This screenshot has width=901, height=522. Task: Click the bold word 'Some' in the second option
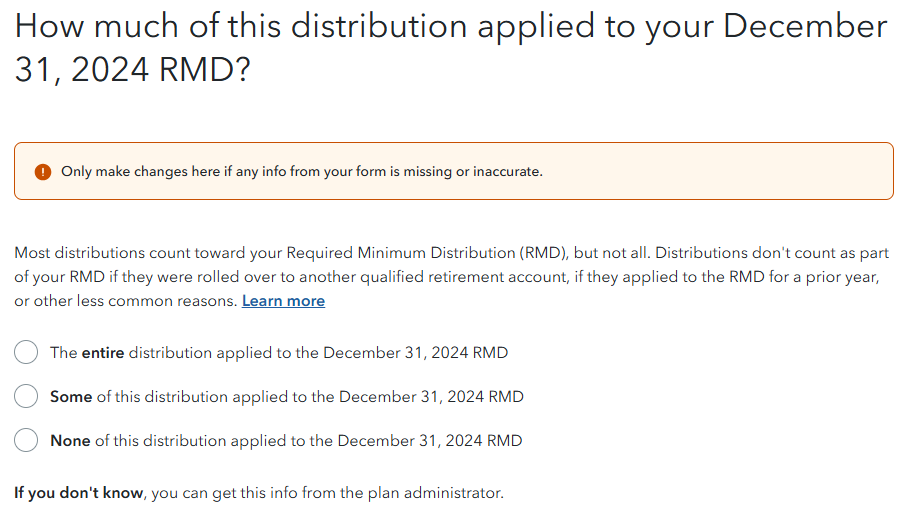[x=71, y=397]
